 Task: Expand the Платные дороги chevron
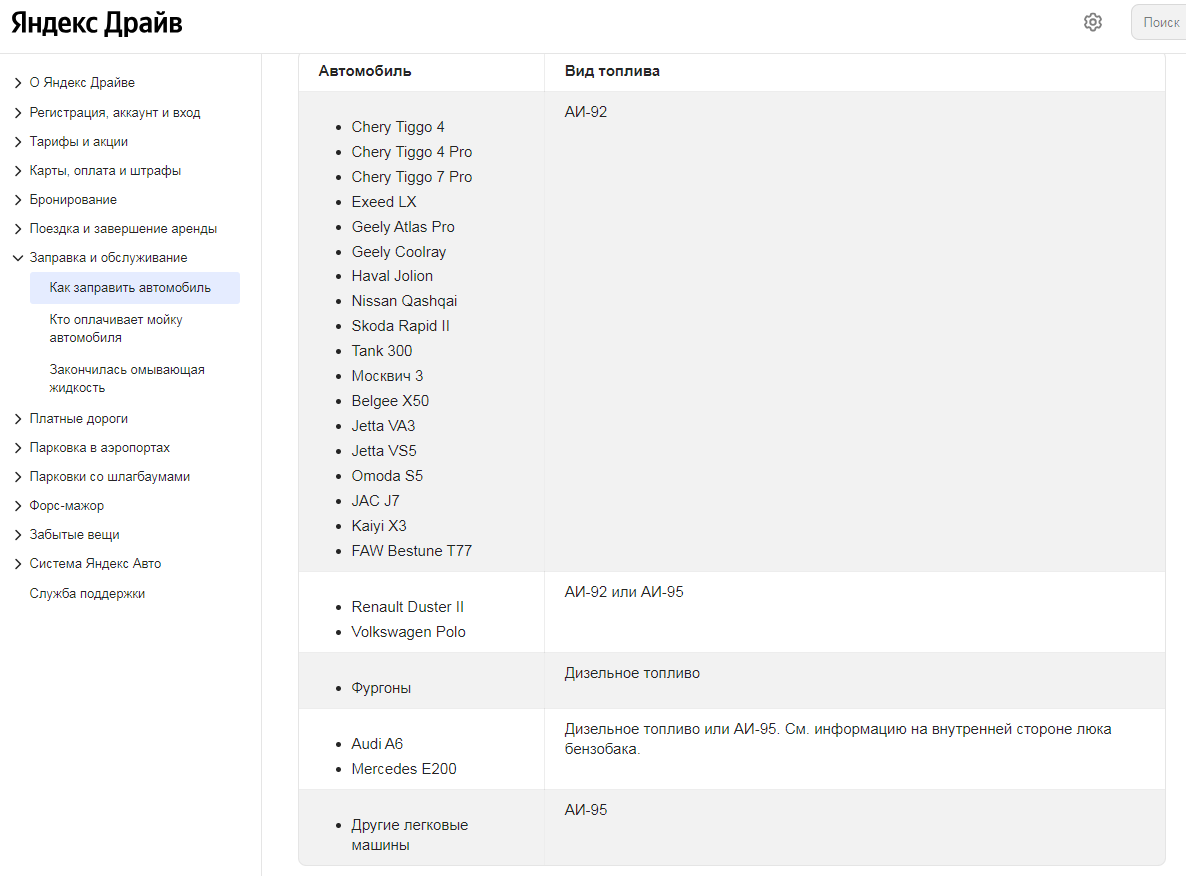click(18, 419)
